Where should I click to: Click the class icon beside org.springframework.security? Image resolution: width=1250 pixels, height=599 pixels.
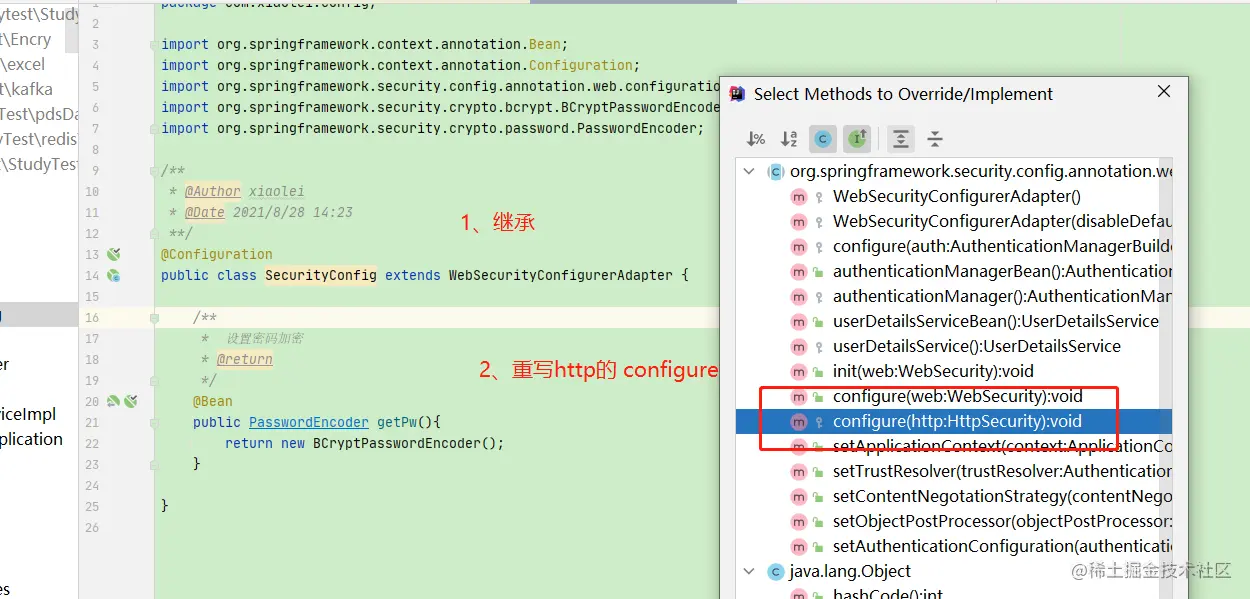[x=775, y=172]
